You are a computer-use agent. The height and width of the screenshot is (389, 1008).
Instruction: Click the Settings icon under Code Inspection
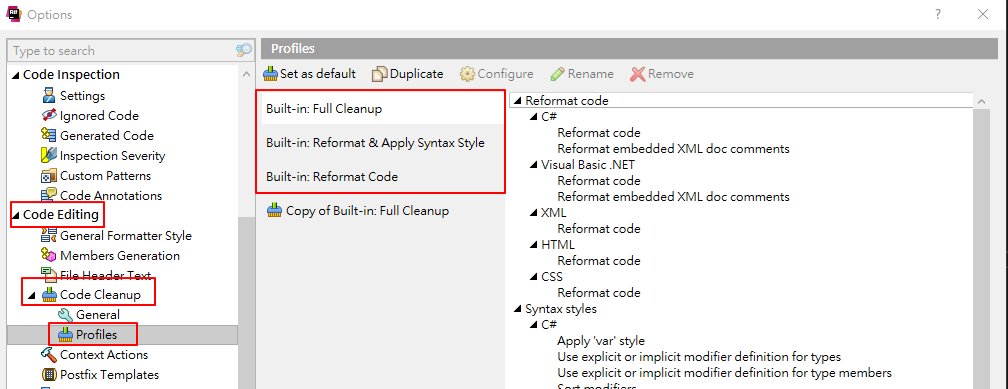click(48, 96)
